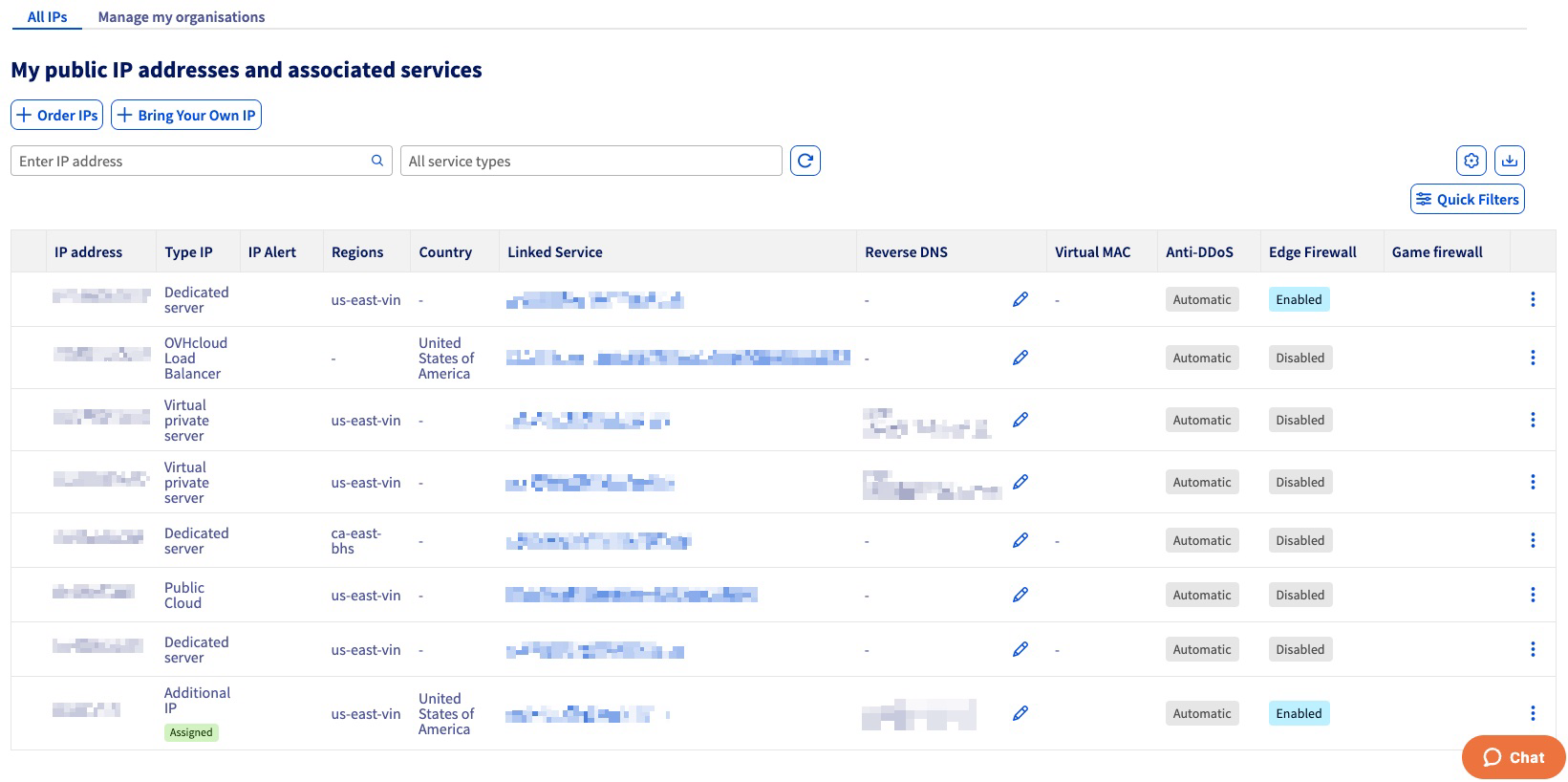1568x782 pixels.
Task: Open actions menu for first Virtual private server
Action: point(1533,420)
